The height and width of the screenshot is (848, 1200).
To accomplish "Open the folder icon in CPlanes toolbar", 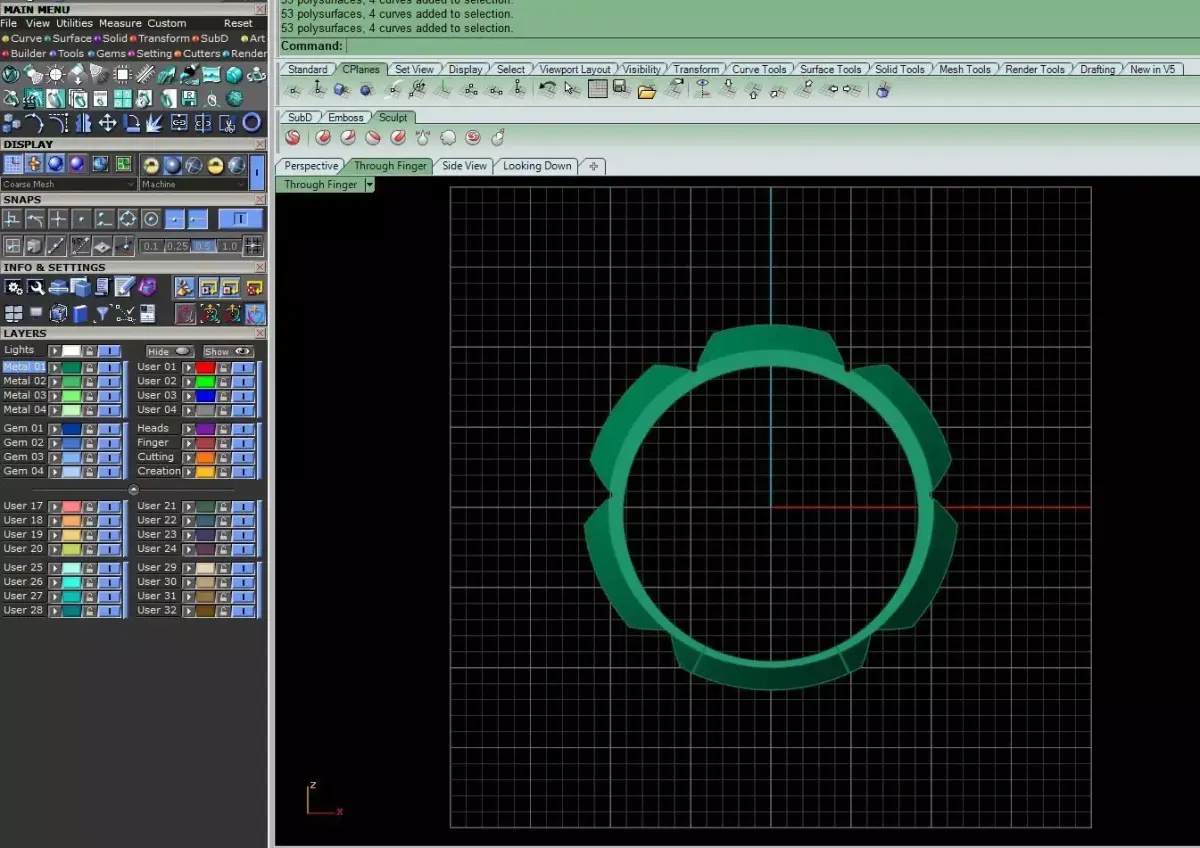I will 646,90.
